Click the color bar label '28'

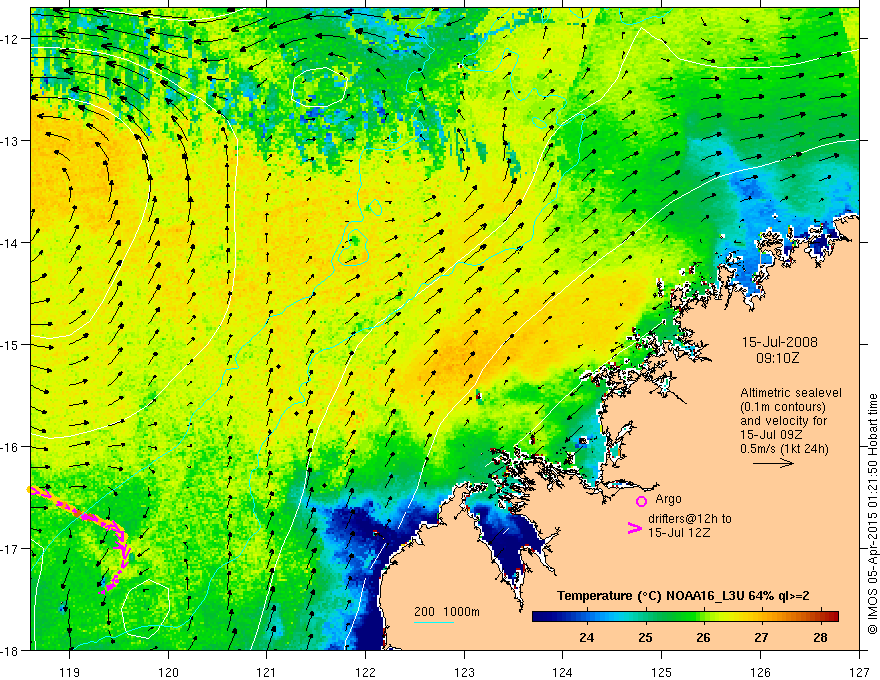click(820, 637)
